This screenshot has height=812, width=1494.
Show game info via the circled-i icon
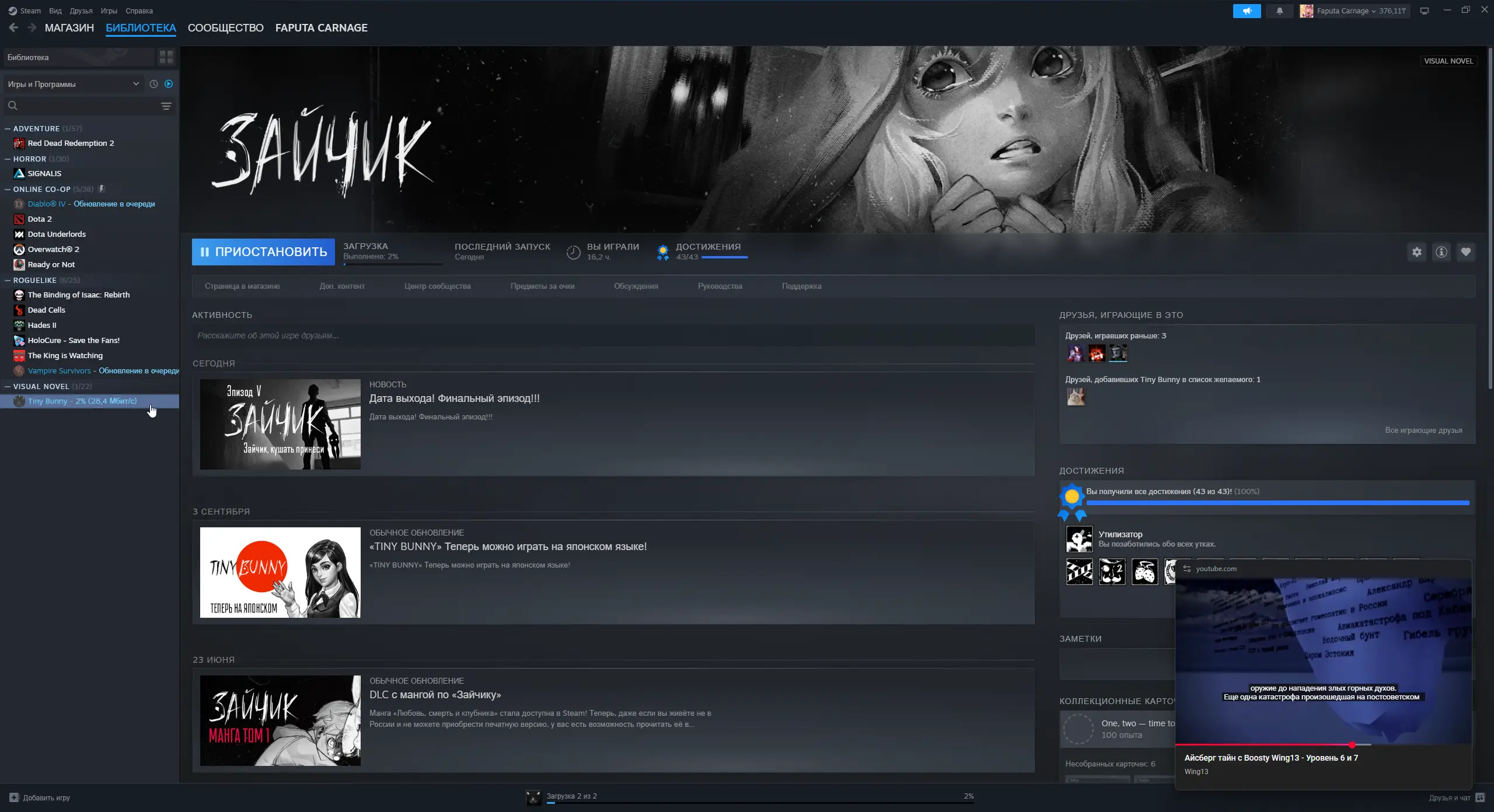tap(1441, 252)
